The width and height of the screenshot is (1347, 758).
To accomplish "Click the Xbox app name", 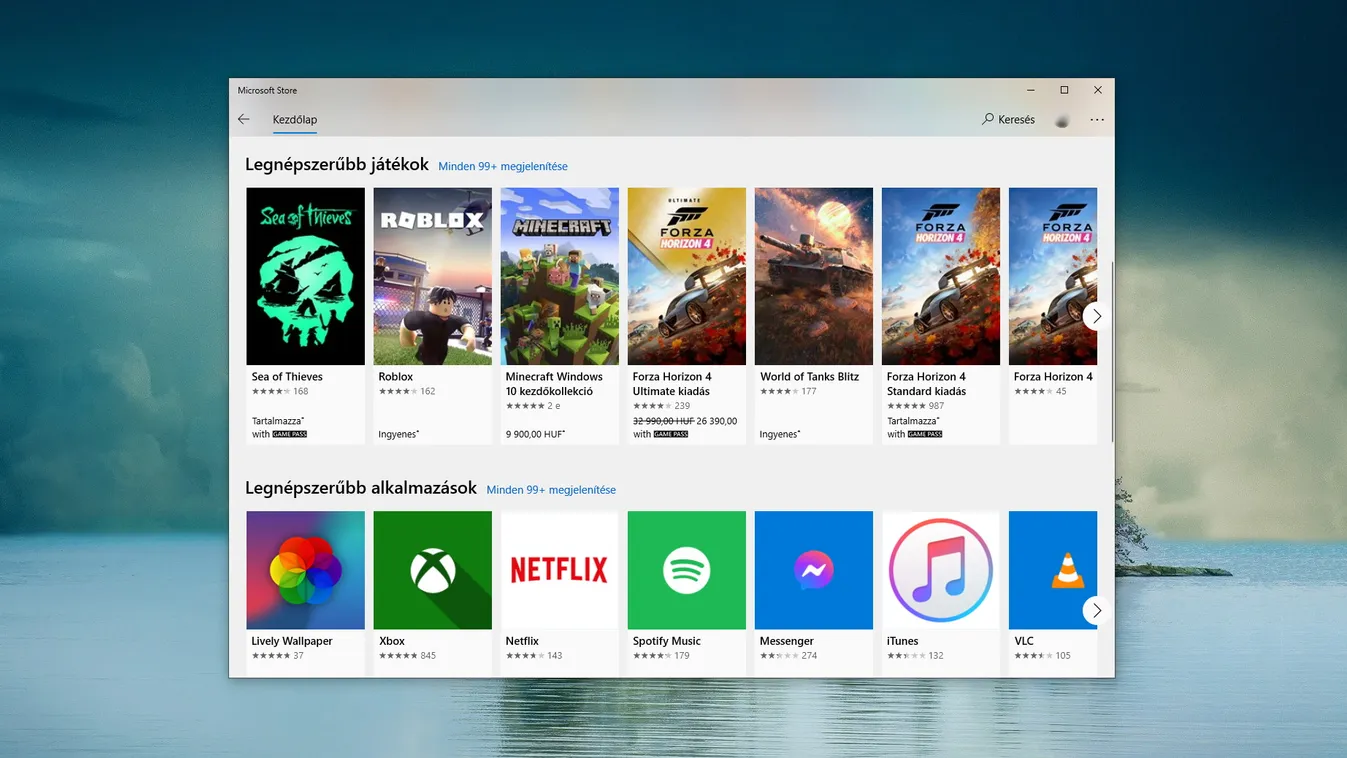I will 392,641.
